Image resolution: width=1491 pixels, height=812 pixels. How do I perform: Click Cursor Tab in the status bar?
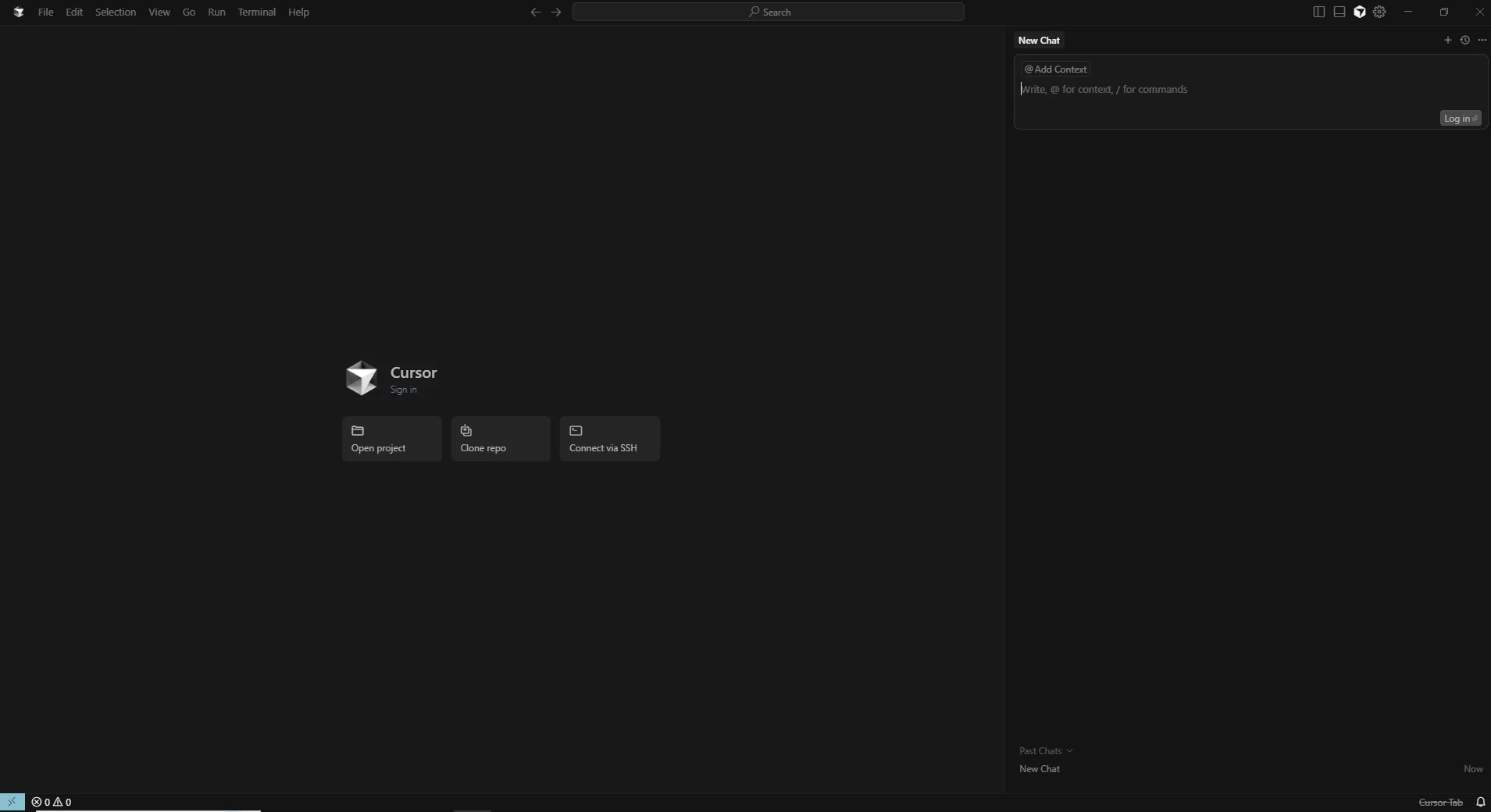[x=1440, y=803]
